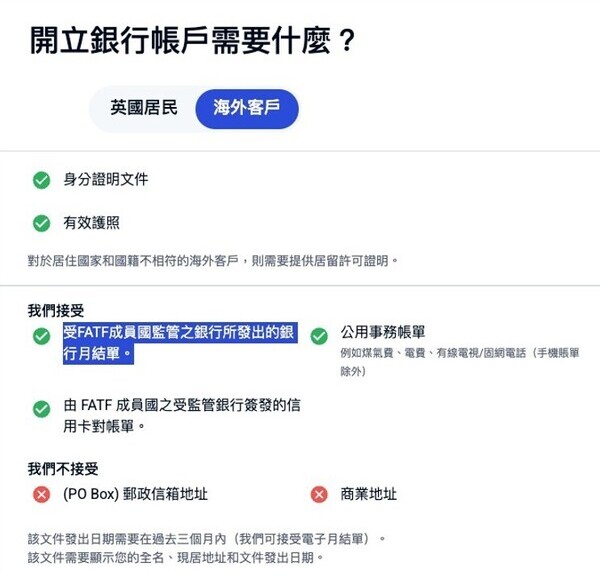
Task: Click the 我們不接受 section heading
Action: [x=63, y=468]
